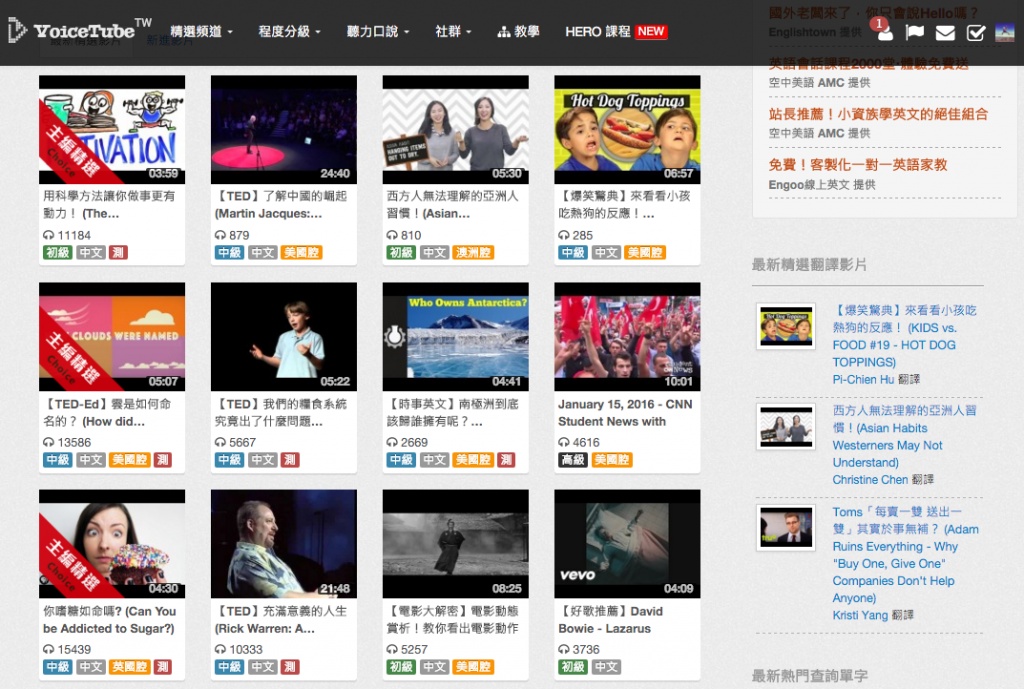Image resolution: width=1024 pixels, height=689 pixels.
Task: Click the flag icon in navbar
Action: coord(914,32)
